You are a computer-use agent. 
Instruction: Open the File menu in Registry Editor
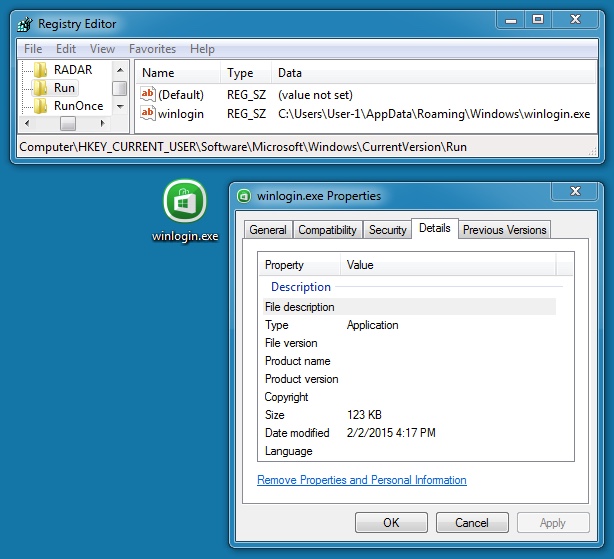click(x=33, y=49)
